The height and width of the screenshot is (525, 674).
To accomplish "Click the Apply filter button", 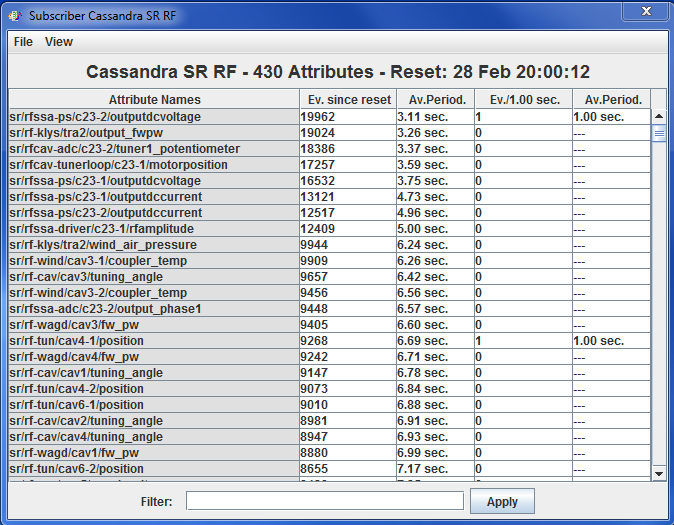I will pyautogui.click(x=502, y=501).
